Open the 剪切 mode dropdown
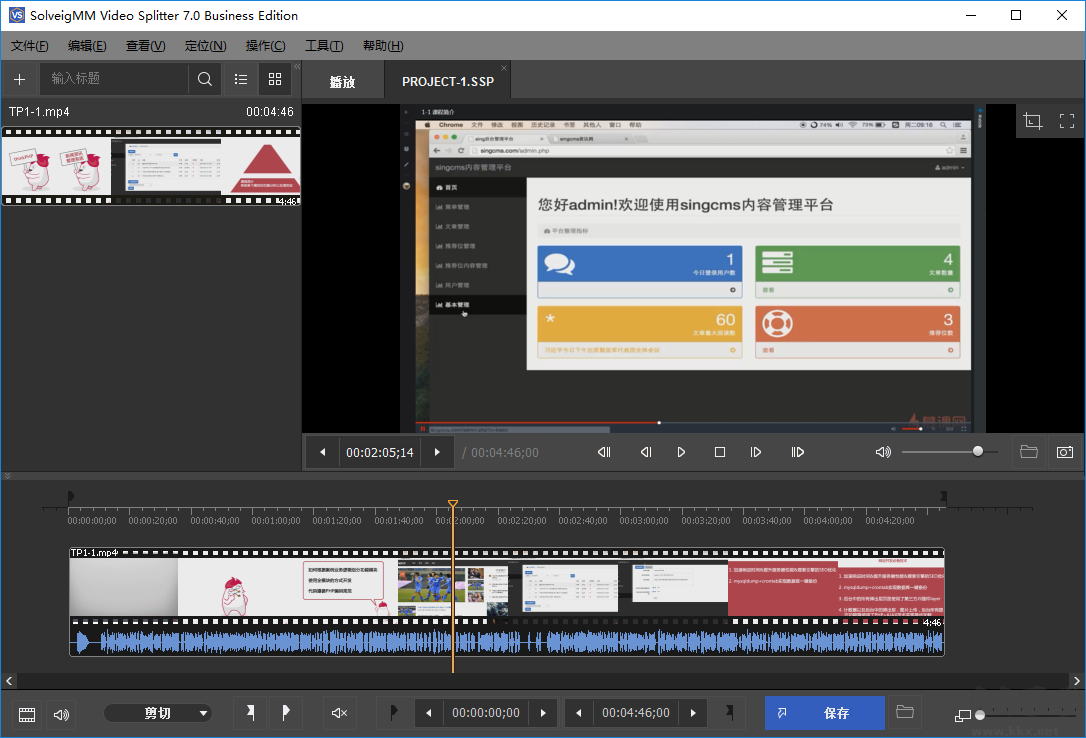This screenshot has width=1086, height=738. [158, 713]
